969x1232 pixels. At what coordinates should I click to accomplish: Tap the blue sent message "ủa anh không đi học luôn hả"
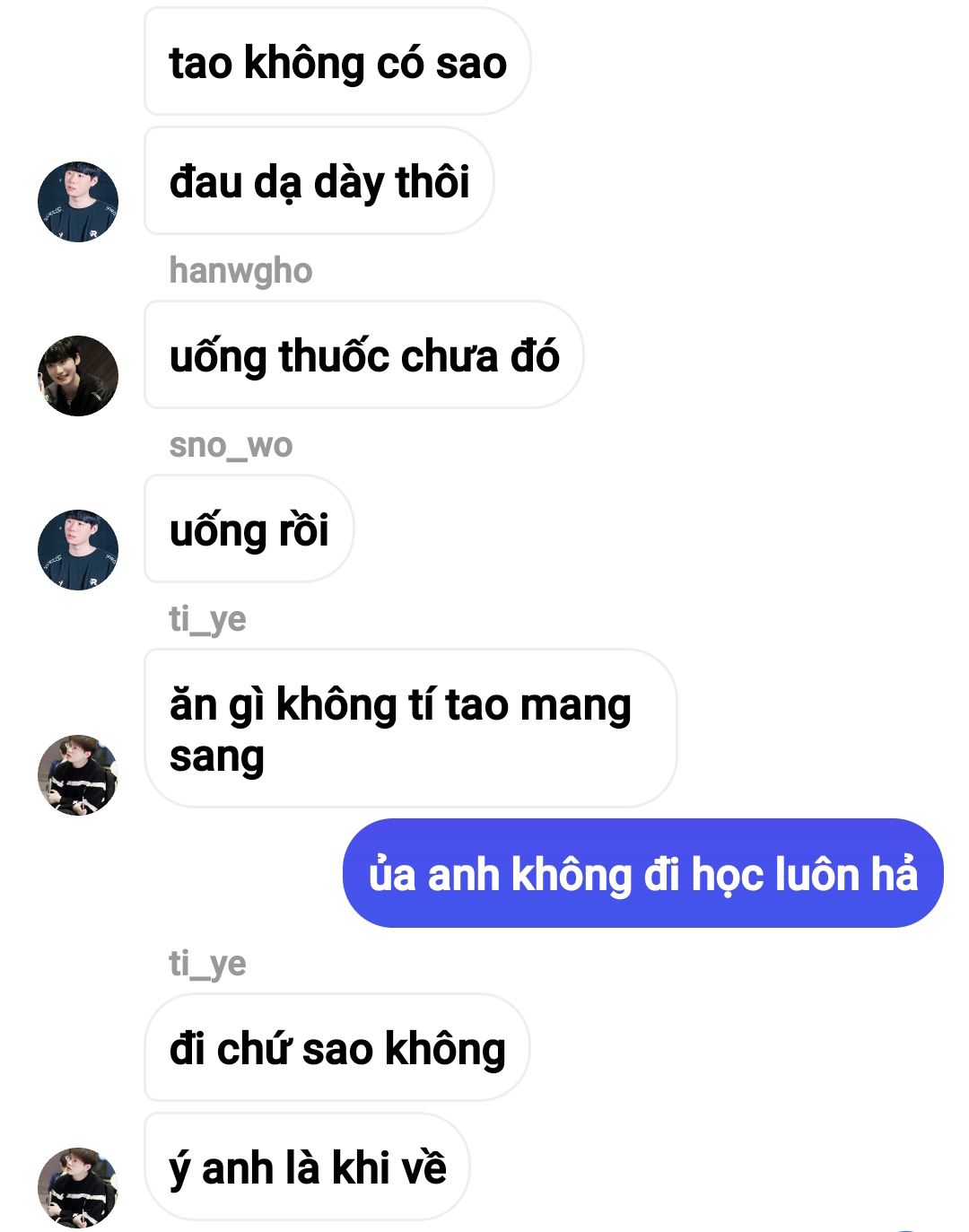click(643, 873)
